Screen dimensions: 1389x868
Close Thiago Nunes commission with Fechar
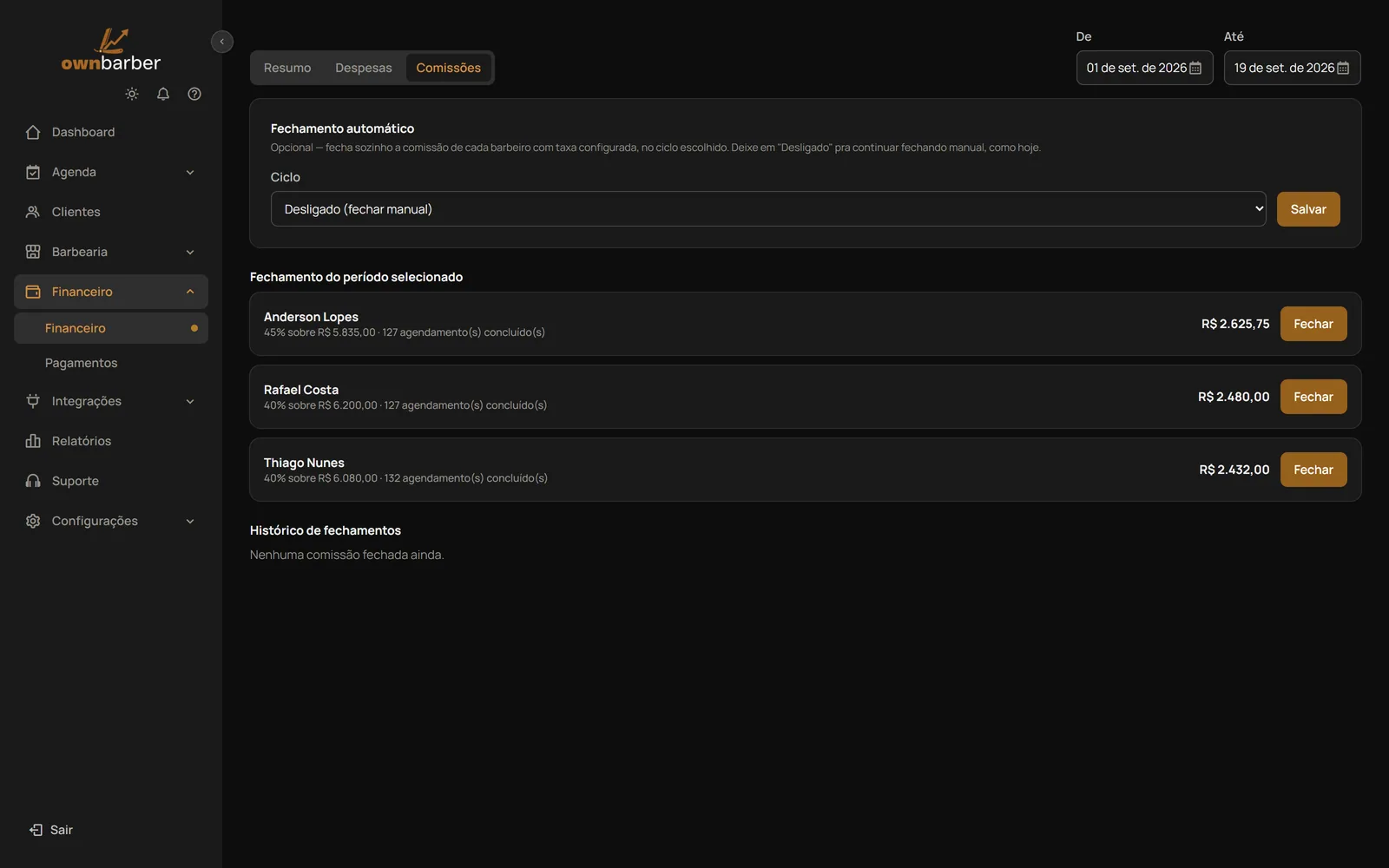tap(1313, 470)
